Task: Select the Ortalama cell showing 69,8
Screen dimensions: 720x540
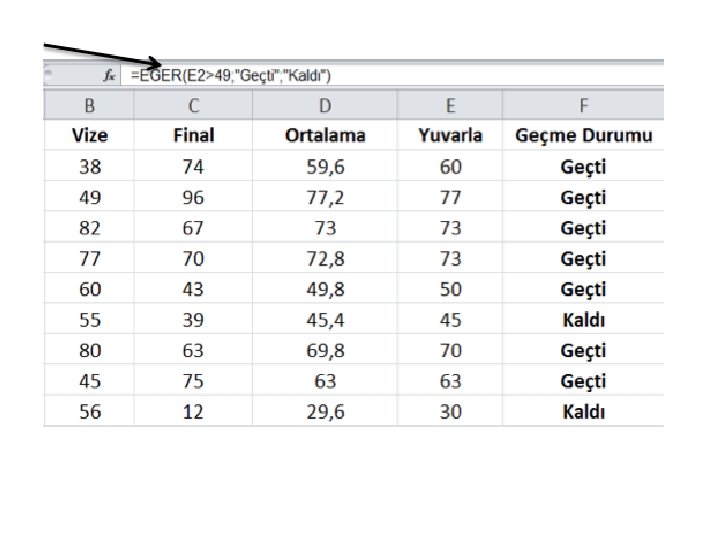Action: [324, 351]
